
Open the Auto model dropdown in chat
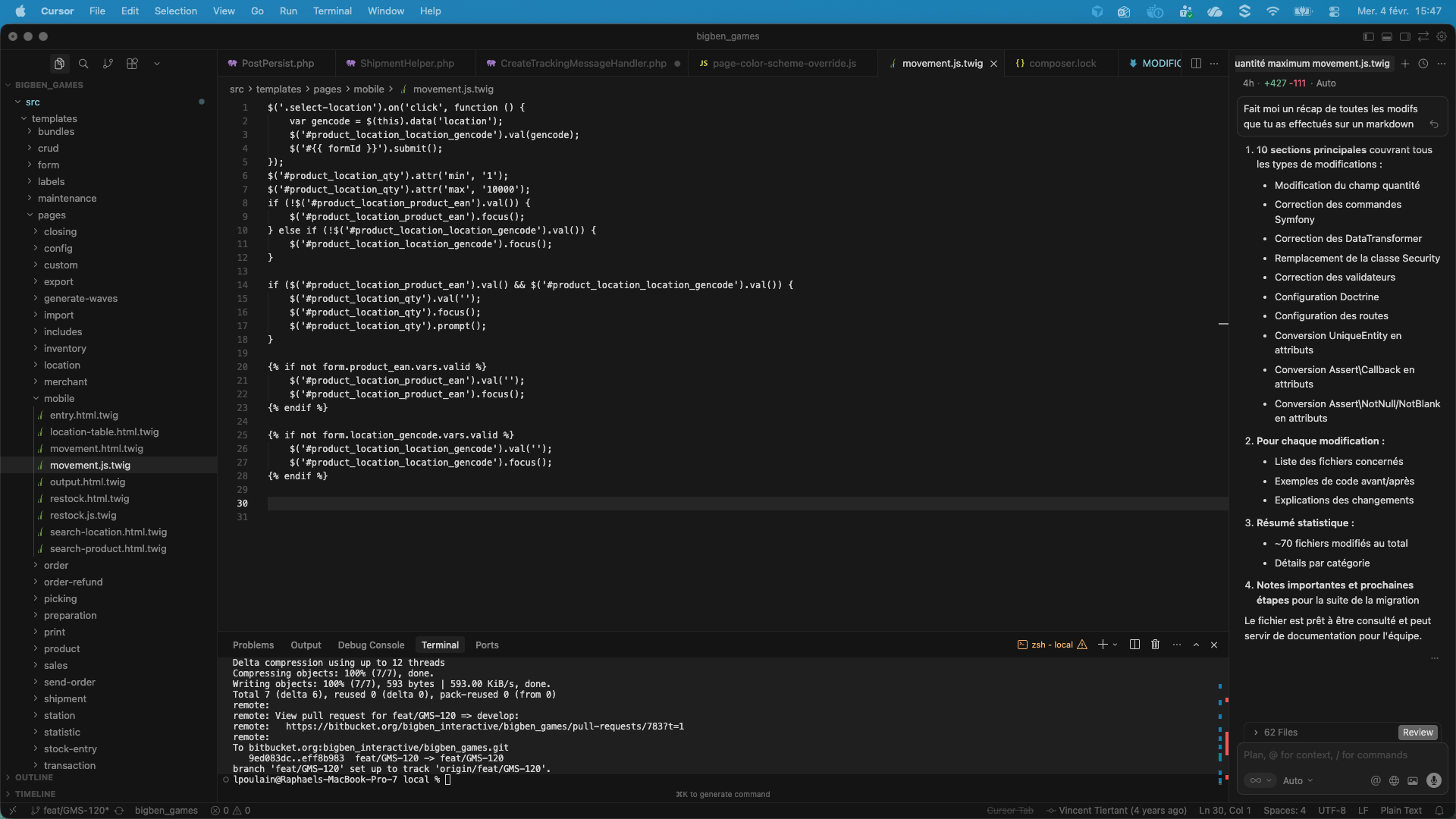pyautogui.click(x=1297, y=780)
